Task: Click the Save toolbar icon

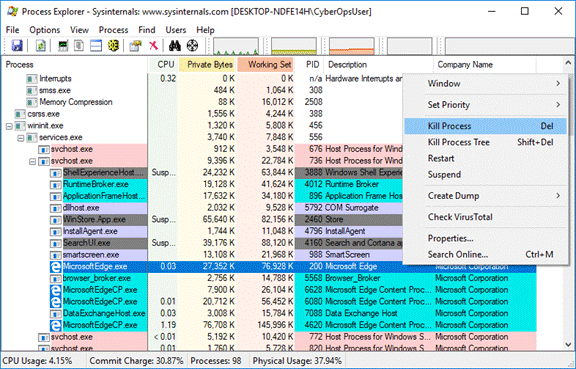Action: (x=17, y=46)
